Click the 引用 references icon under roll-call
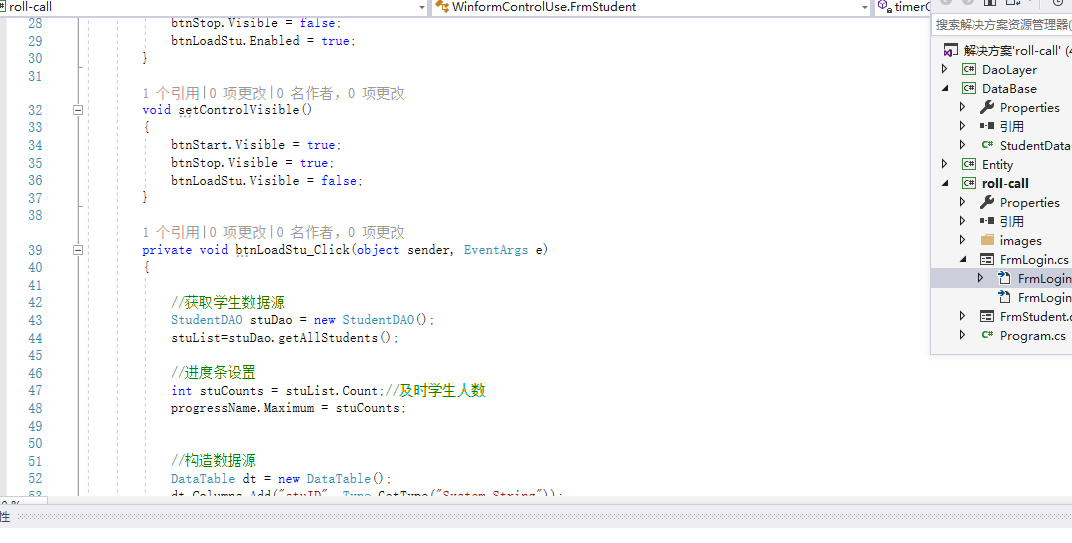 (x=987, y=221)
